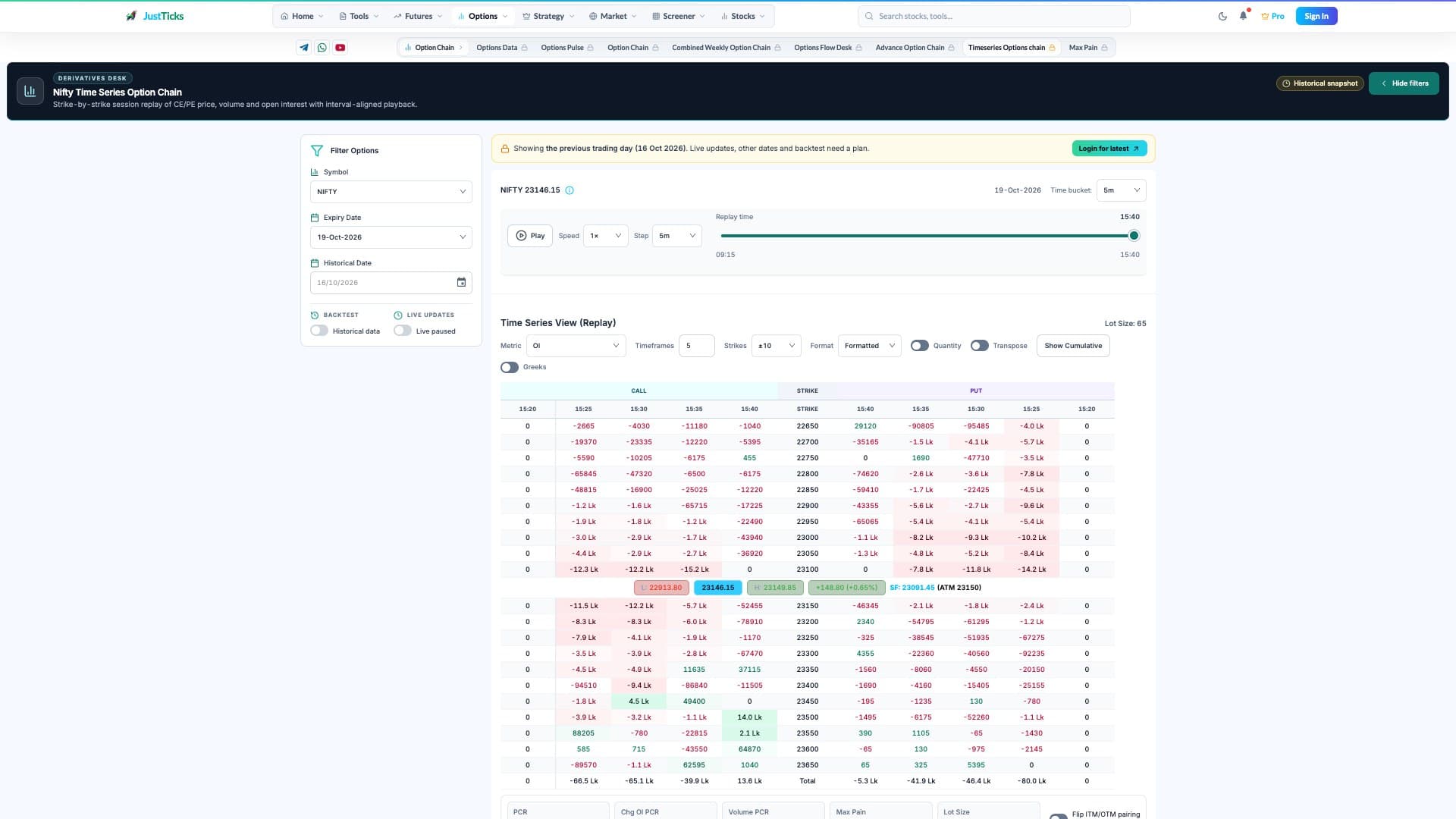Click the Replay time slider handle
The height and width of the screenshot is (819, 1456).
point(1134,236)
